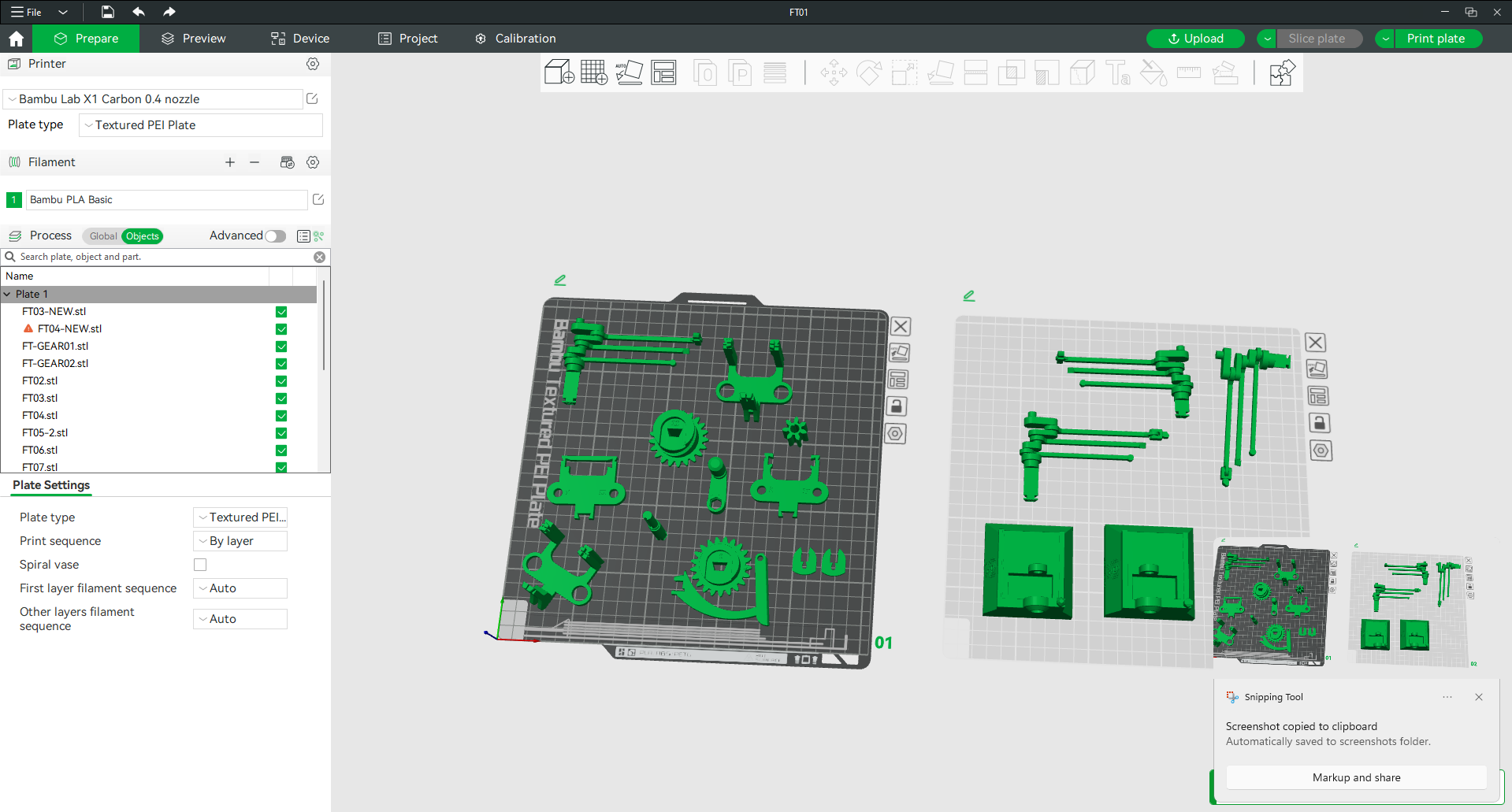Select the Lay on face tool
Viewport: 1512px width, 812px height.
[x=941, y=72]
